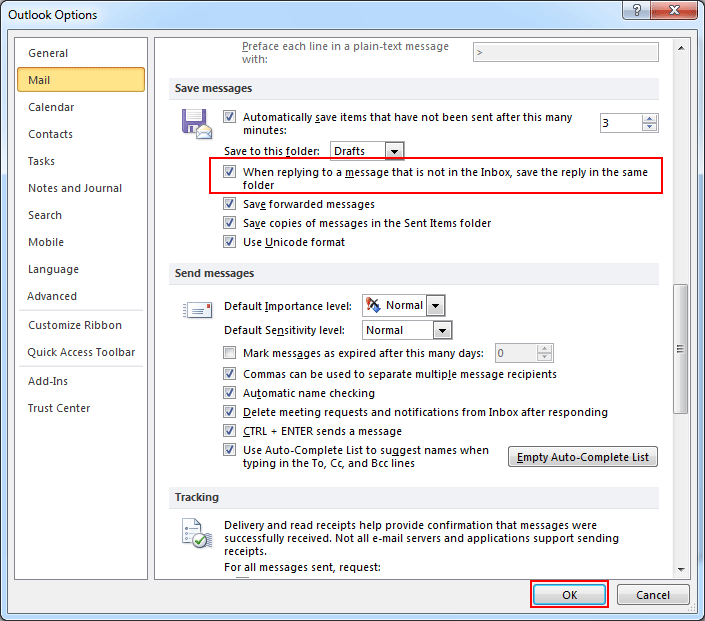Open Customize Ribbon options
Viewport: 705px width, 621px height.
[x=81, y=325]
